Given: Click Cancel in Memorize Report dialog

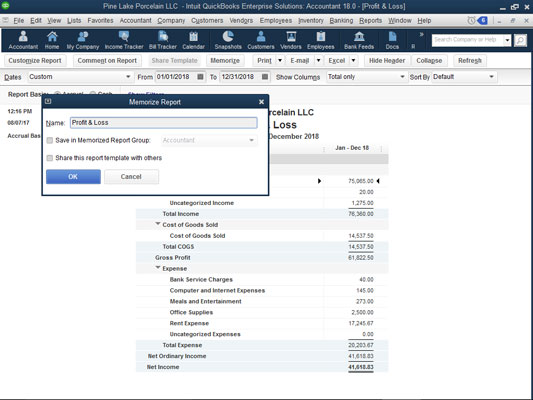Looking at the screenshot, I should pos(131,177).
